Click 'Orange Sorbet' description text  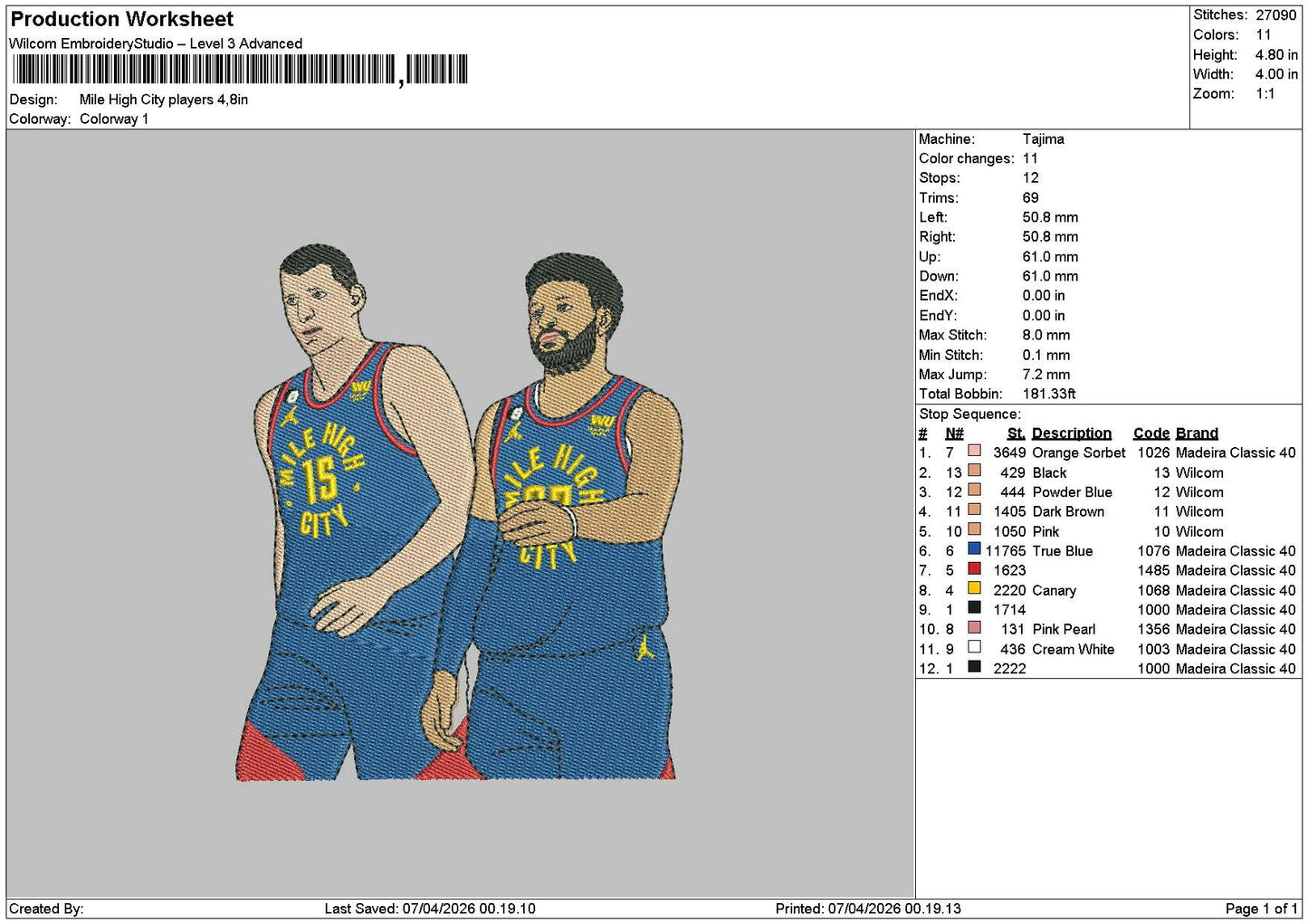(1079, 452)
